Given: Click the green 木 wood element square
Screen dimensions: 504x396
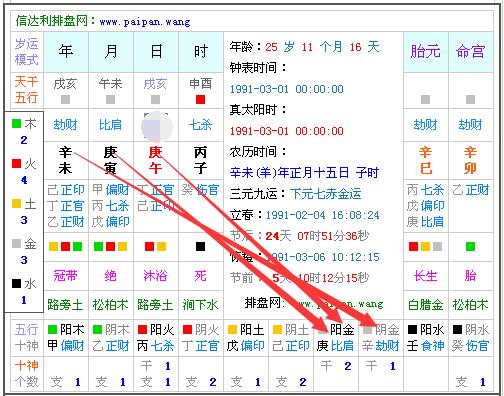Looking at the screenshot, I should (x=16, y=124).
